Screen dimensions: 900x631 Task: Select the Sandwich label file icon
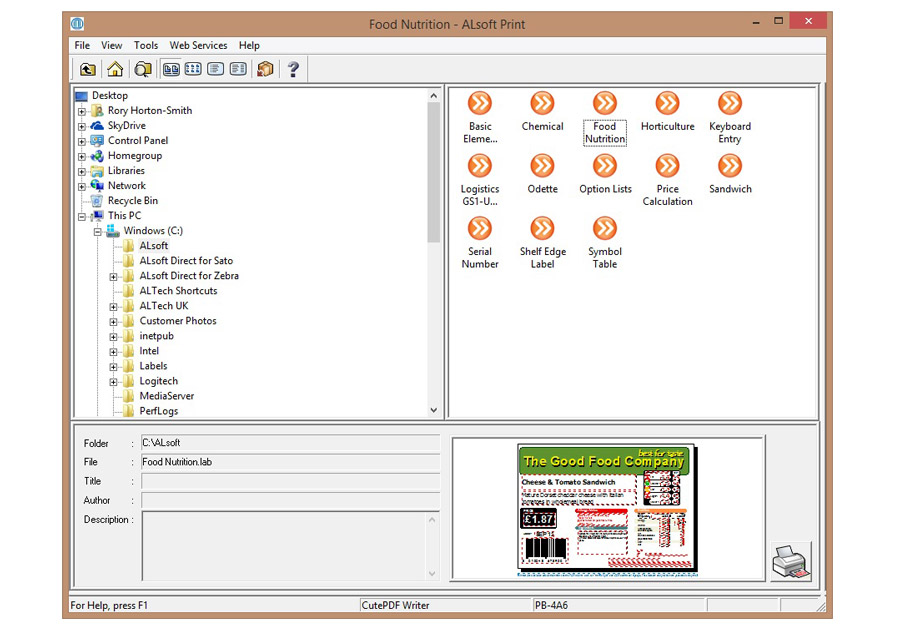click(x=730, y=166)
